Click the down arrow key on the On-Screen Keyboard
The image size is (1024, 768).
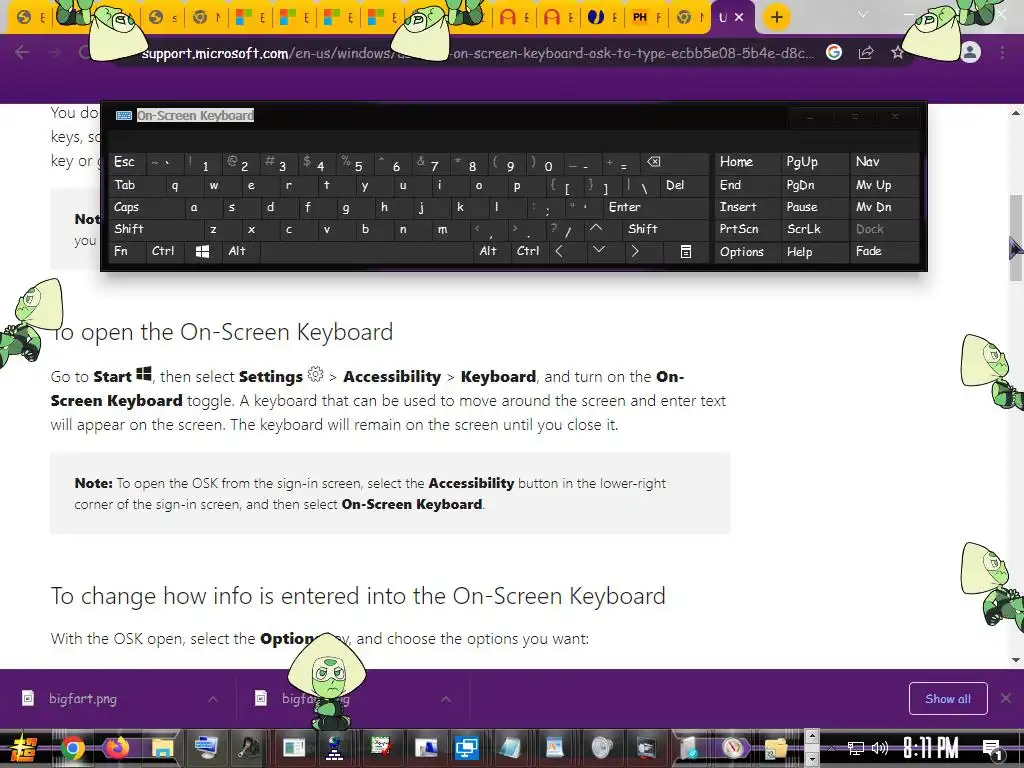[x=599, y=251]
